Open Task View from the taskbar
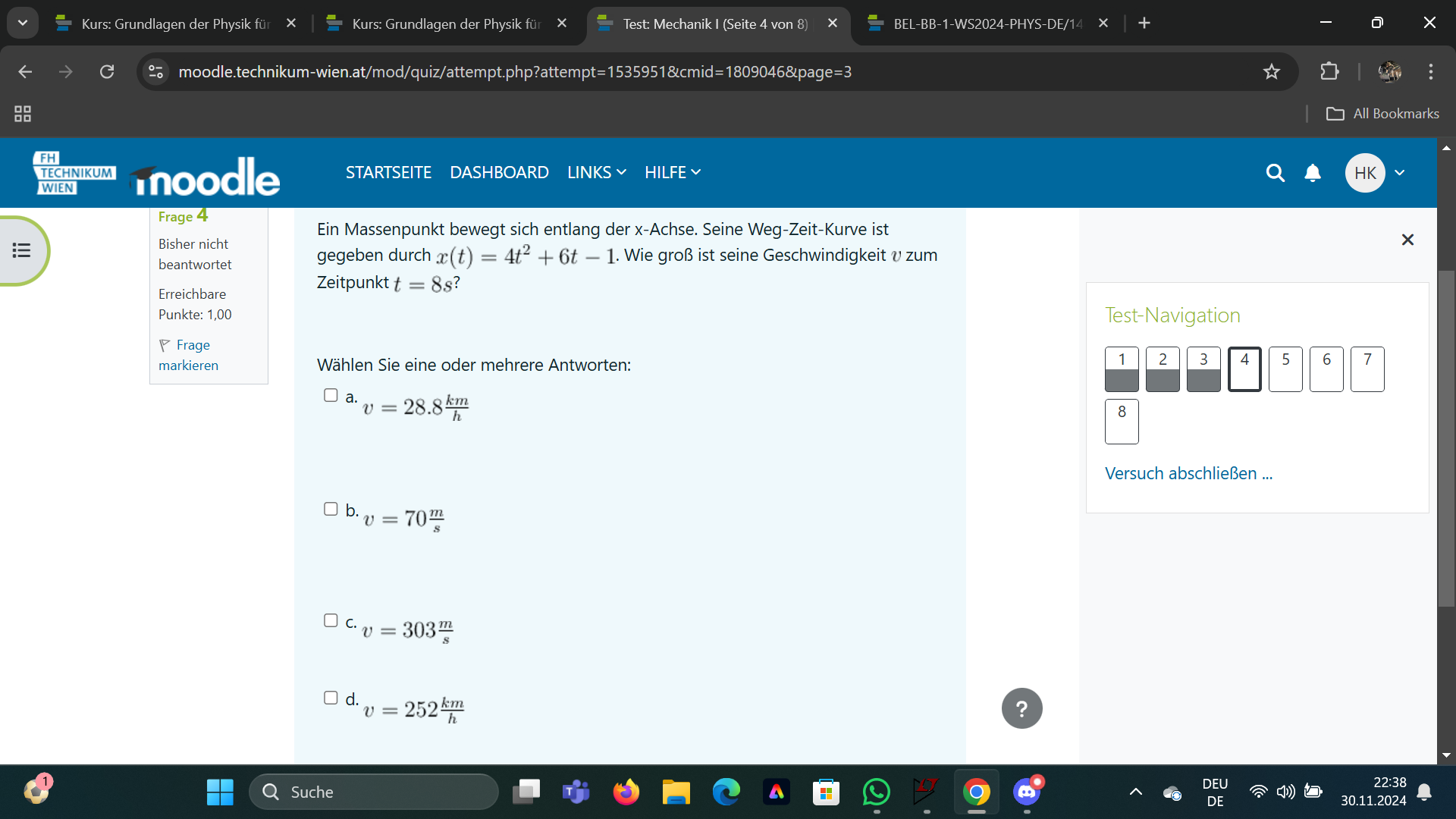The width and height of the screenshot is (1456, 819). pyautogui.click(x=526, y=792)
